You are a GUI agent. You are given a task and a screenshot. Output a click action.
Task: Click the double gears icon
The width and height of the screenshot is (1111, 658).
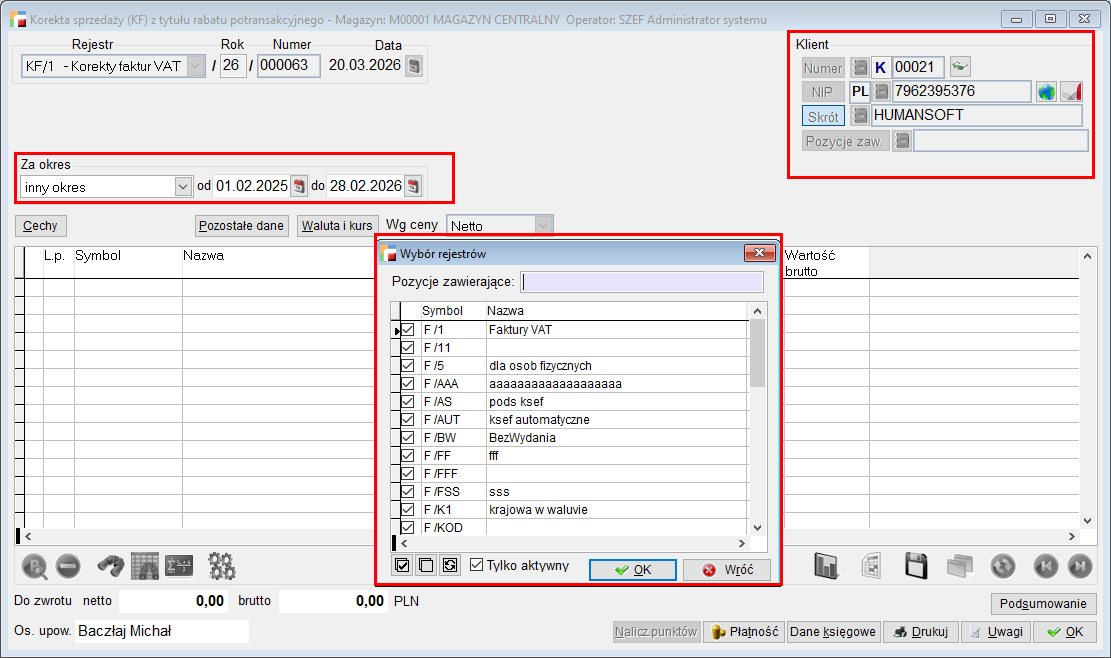click(221, 566)
